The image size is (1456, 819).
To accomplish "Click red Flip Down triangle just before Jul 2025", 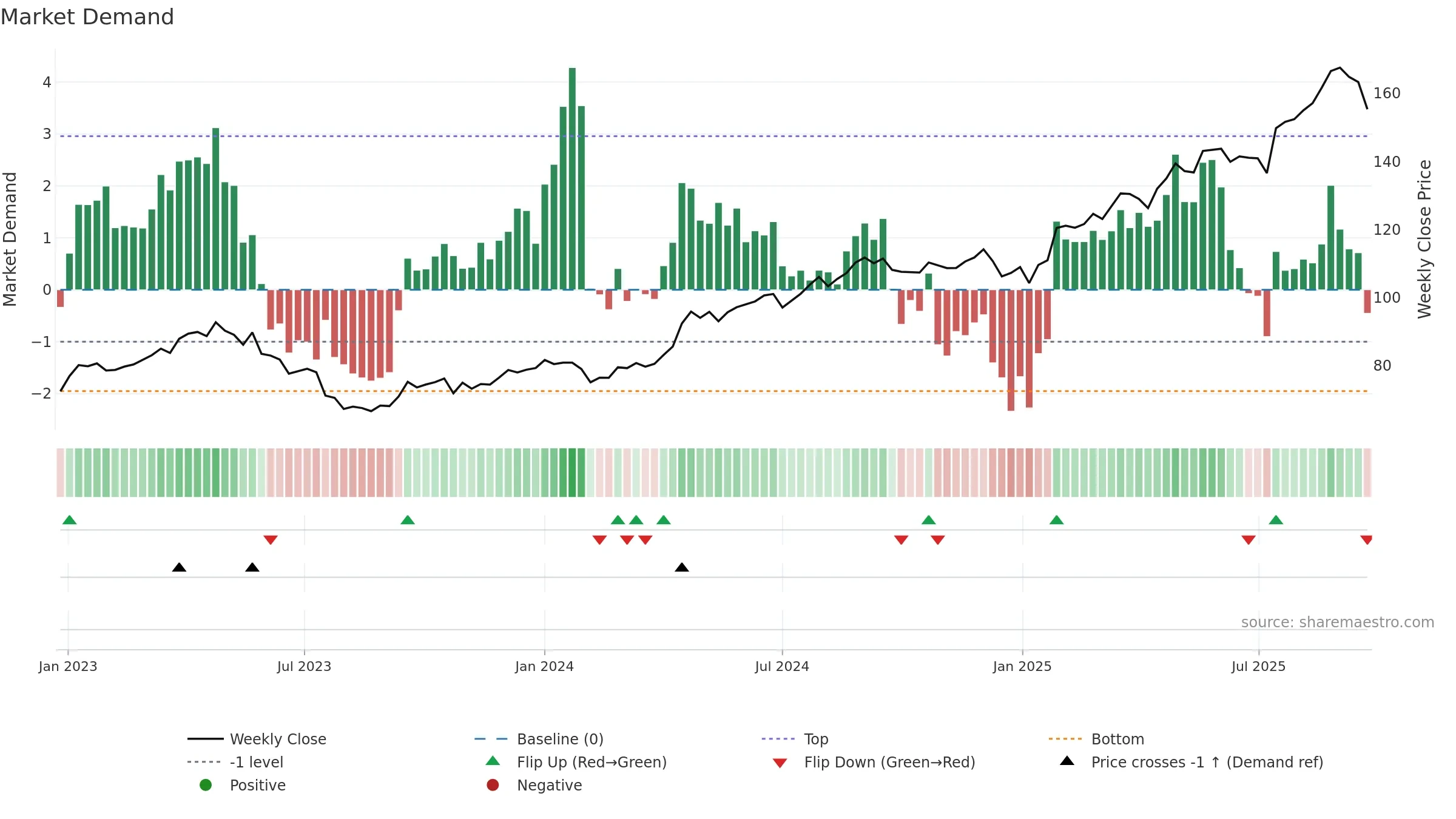I will pos(1249,540).
